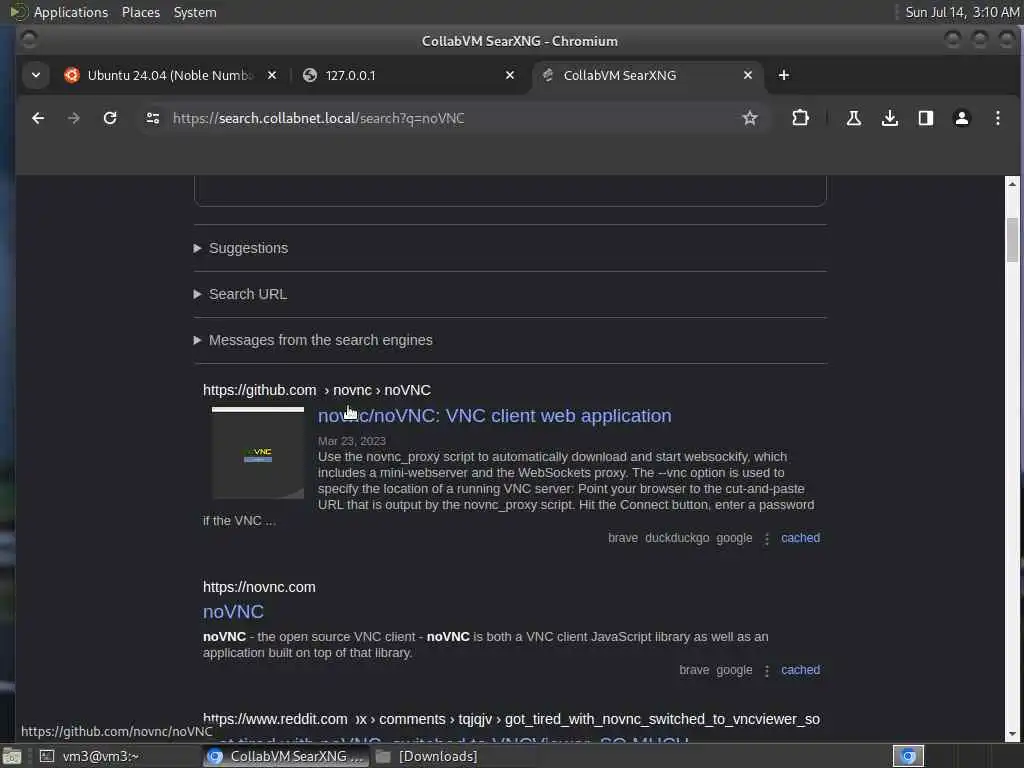1024x768 pixels.
Task: Click the noVNC GitHub result thumbnail
Action: (258, 453)
